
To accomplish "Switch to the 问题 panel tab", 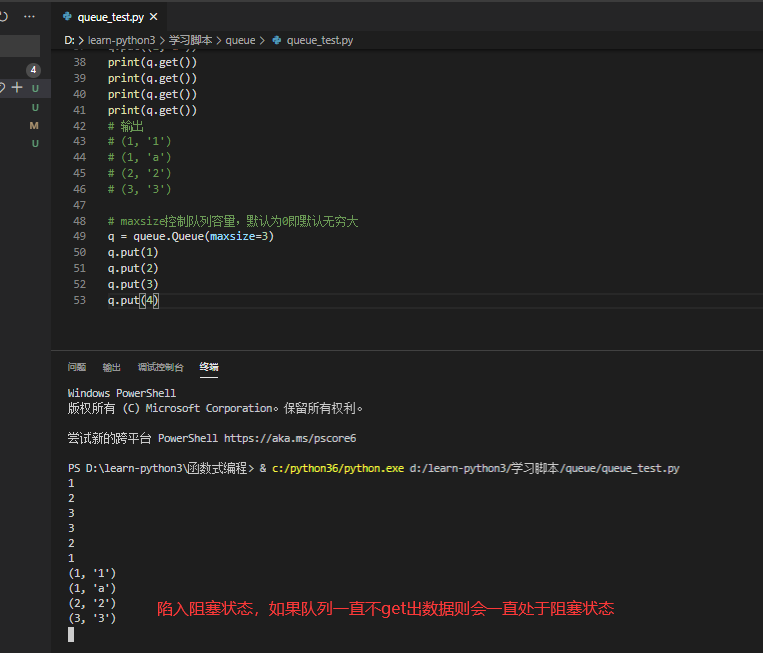I will tap(77, 367).
